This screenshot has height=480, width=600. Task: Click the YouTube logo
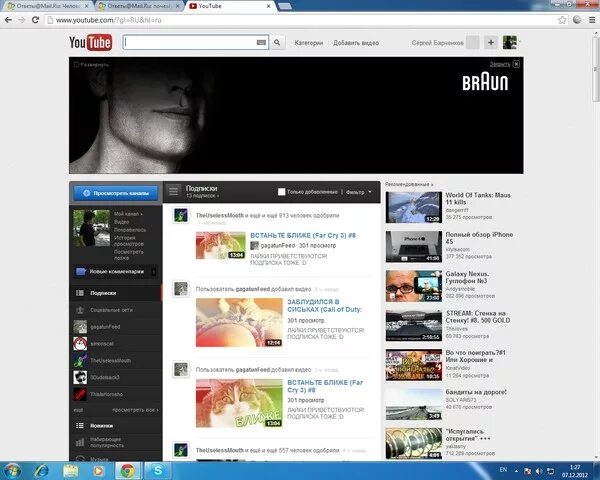click(x=90, y=42)
